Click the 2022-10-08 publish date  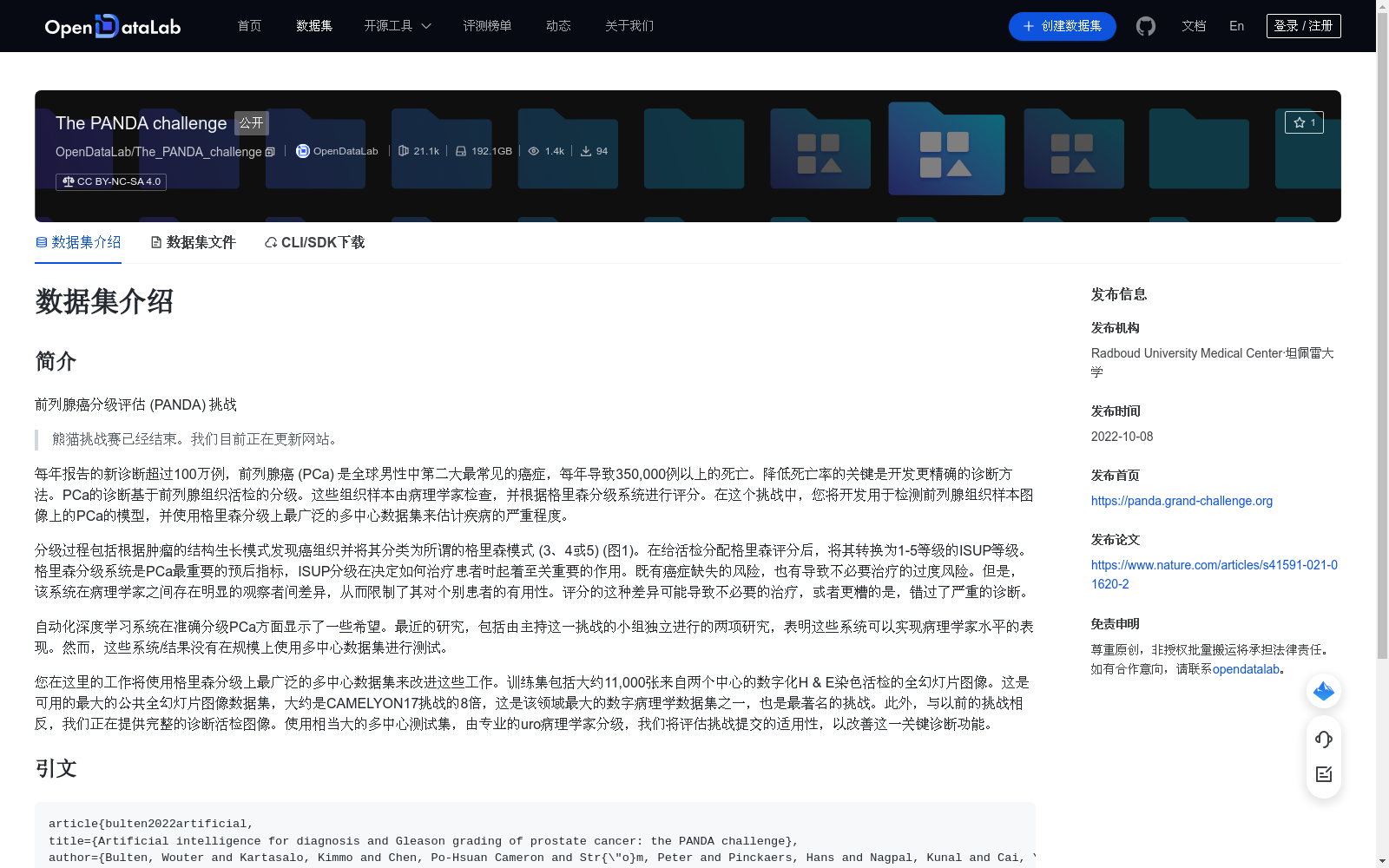tap(1122, 437)
